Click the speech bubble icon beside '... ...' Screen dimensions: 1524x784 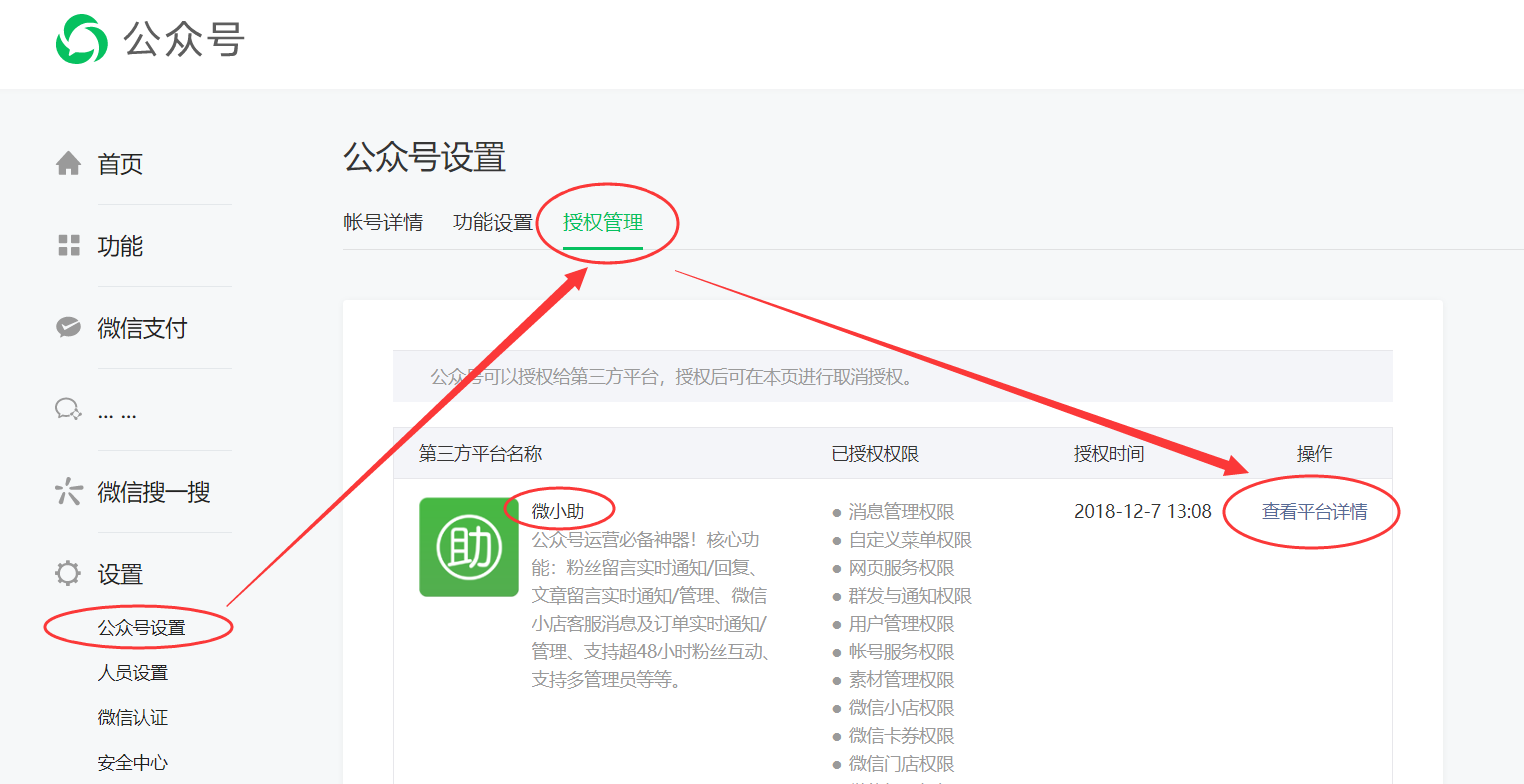pos(68,409)
